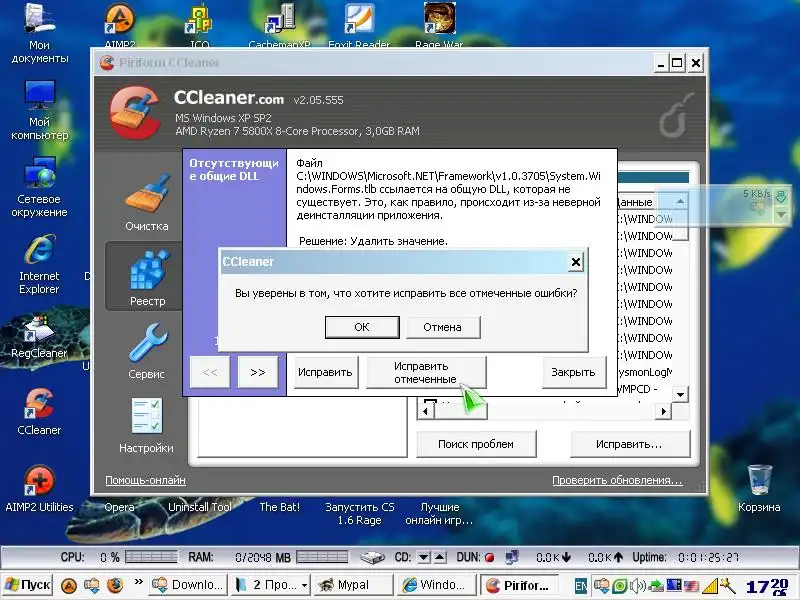
Task: Open Мои документы desktop icon
Action: click(x=40, y=34)
